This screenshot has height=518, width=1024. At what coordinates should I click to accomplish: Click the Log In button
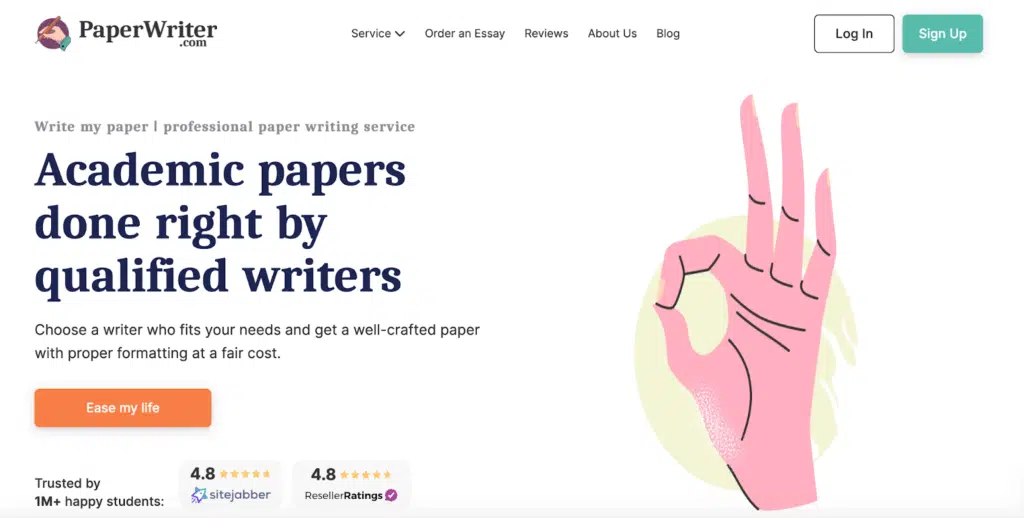854,34
